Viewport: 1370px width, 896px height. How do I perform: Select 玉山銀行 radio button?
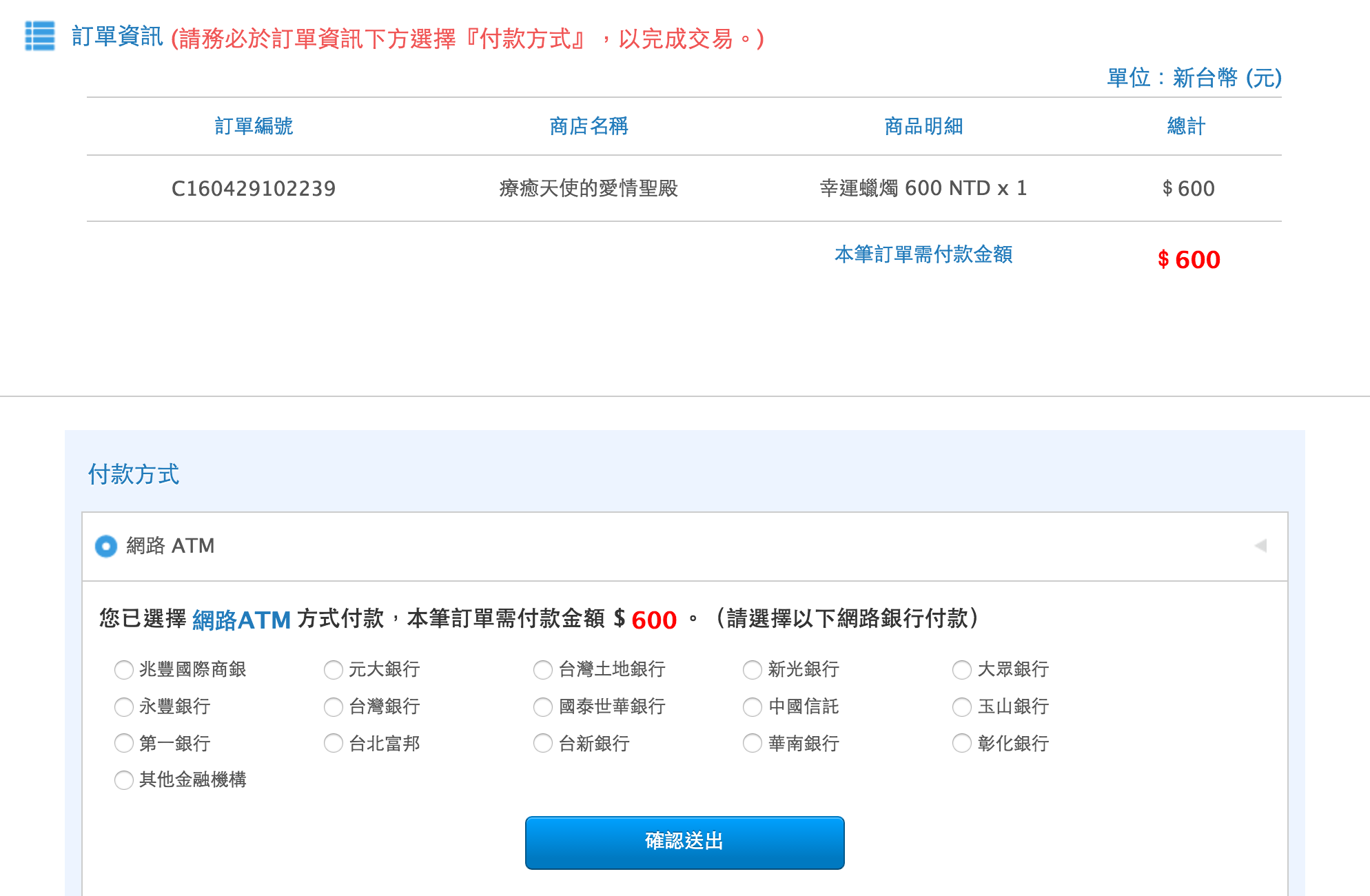coord(962,706)
